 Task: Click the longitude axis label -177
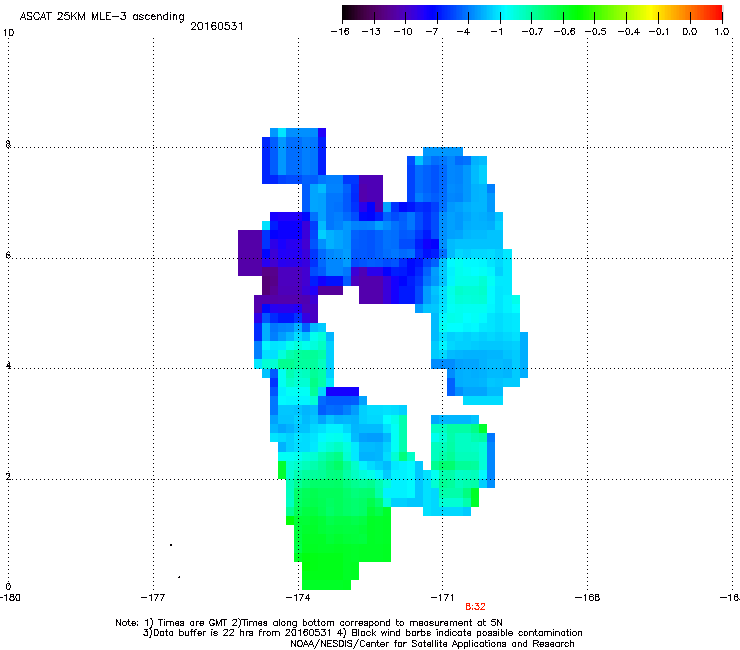pyautogui.click(x=153, y=598)
